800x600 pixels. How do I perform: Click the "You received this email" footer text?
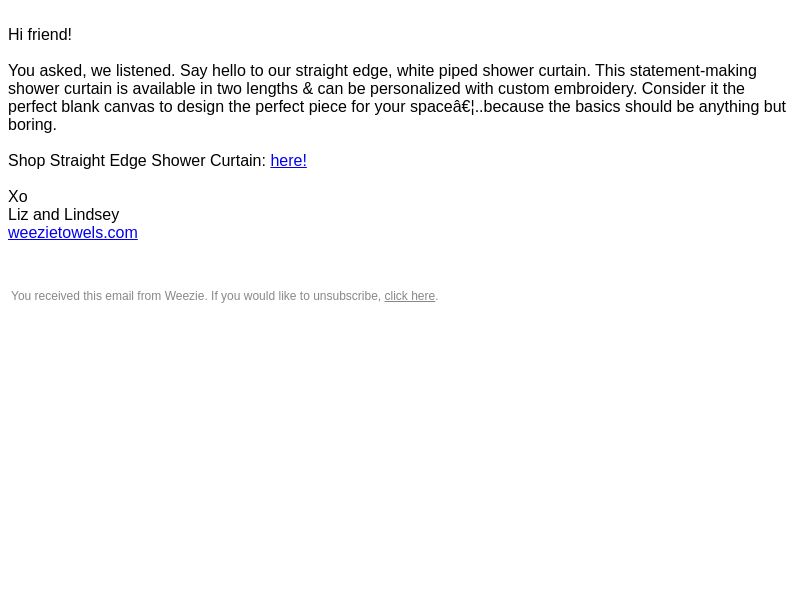tap(81, 296)
